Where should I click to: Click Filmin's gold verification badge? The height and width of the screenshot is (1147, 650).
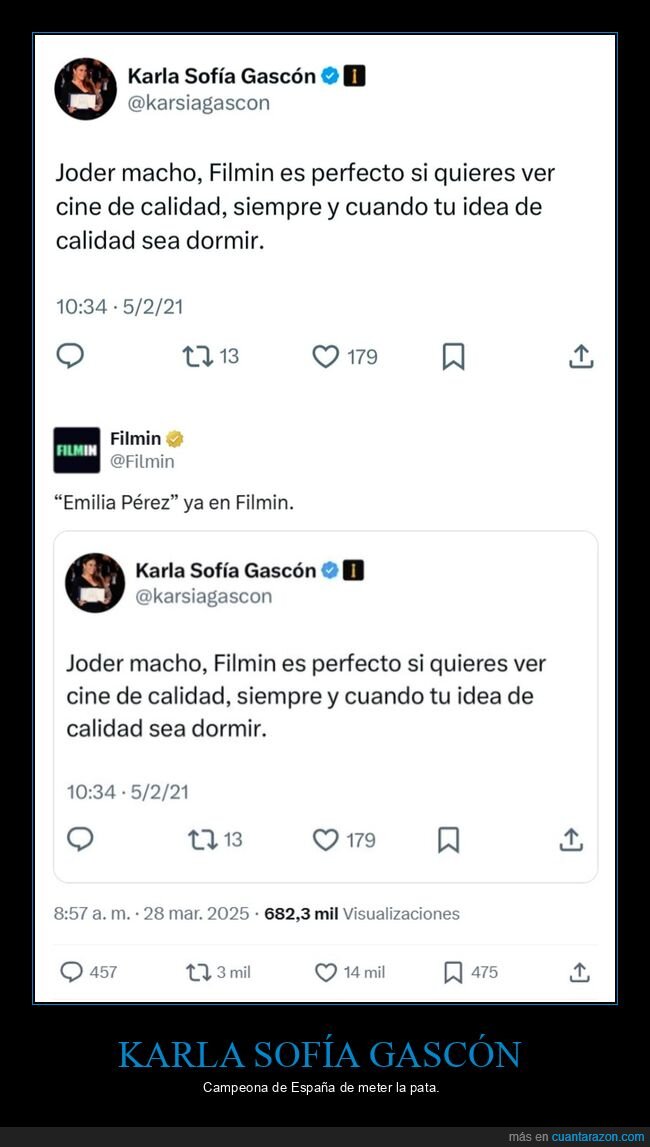coord(175,437)
